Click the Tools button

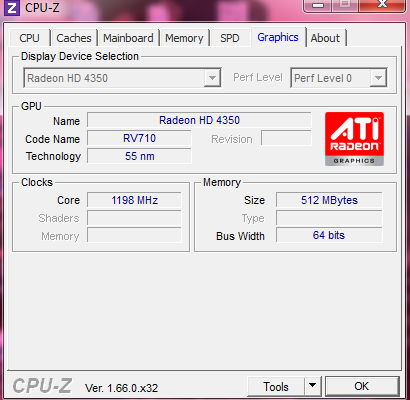276,387
